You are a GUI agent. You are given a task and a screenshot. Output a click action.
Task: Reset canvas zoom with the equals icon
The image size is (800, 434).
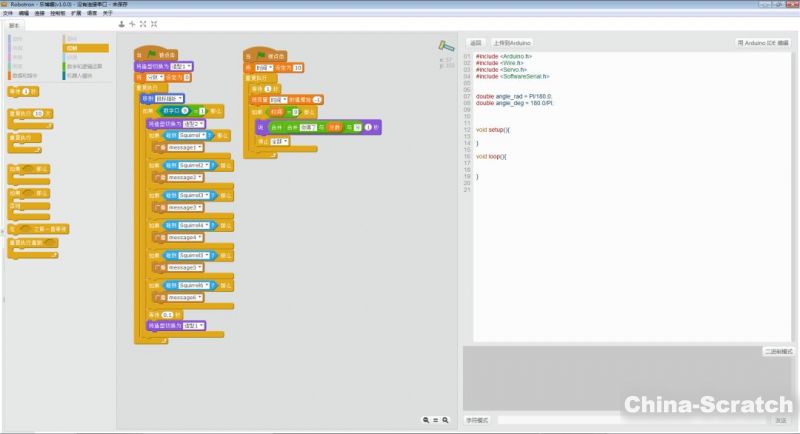point(436,420)
